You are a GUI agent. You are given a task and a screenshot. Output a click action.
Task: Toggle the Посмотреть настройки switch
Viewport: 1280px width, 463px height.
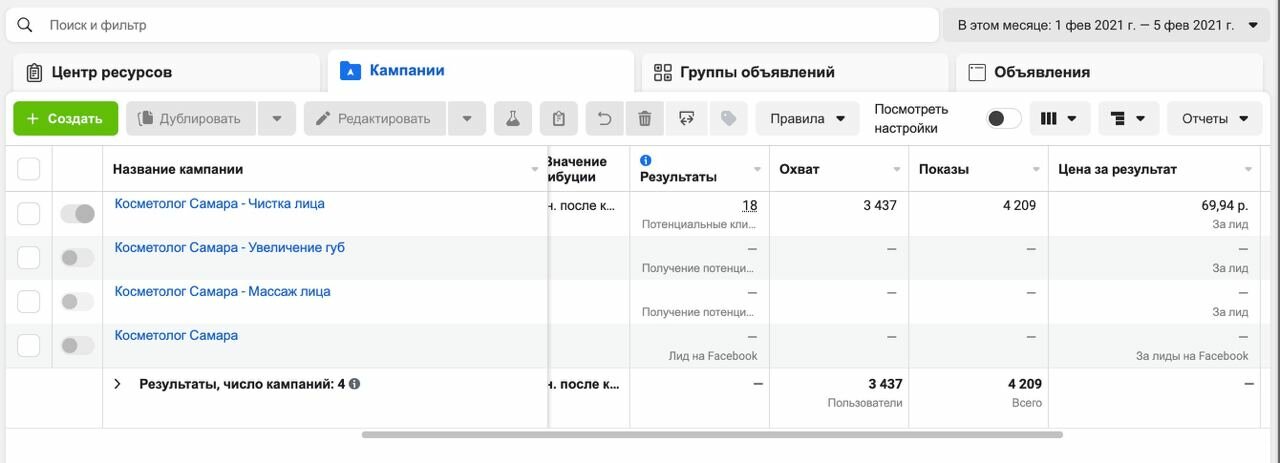pos(1003,118)
